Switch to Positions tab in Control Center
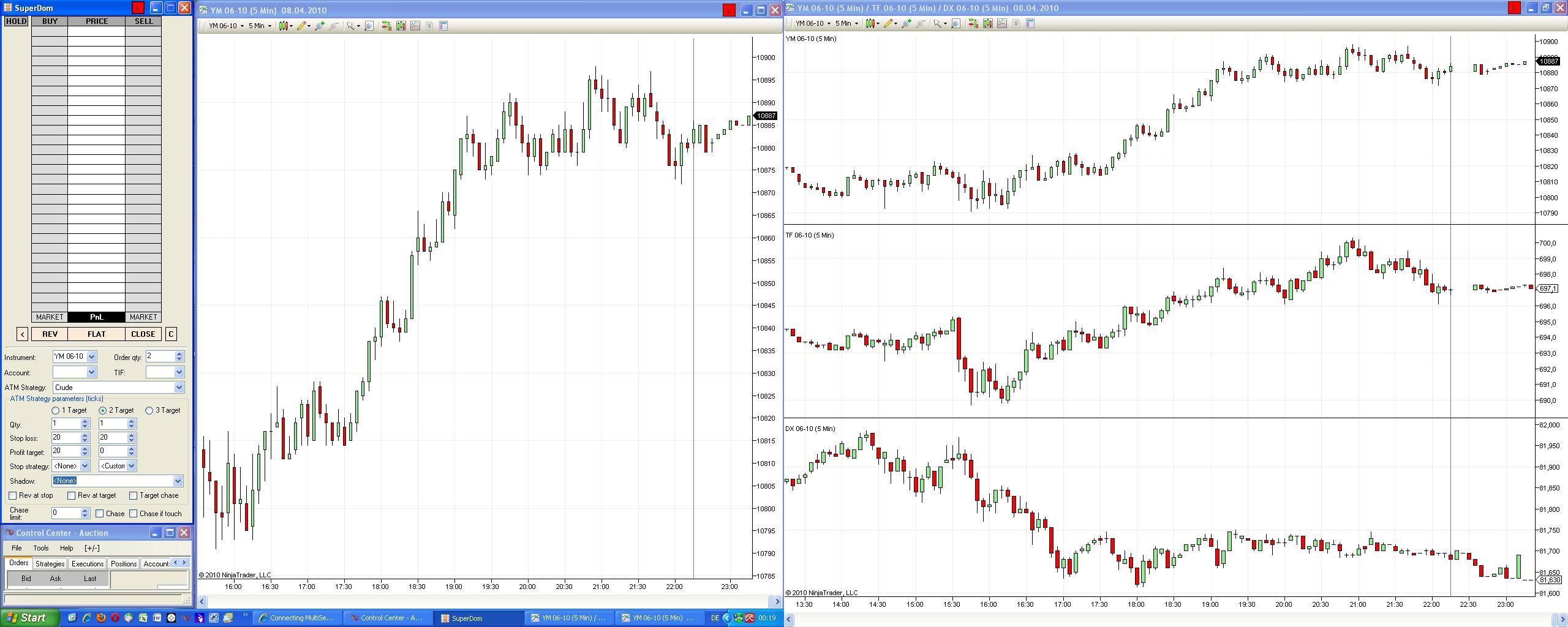Screen dimensions: 1568x627 click(x=124, y=564)
